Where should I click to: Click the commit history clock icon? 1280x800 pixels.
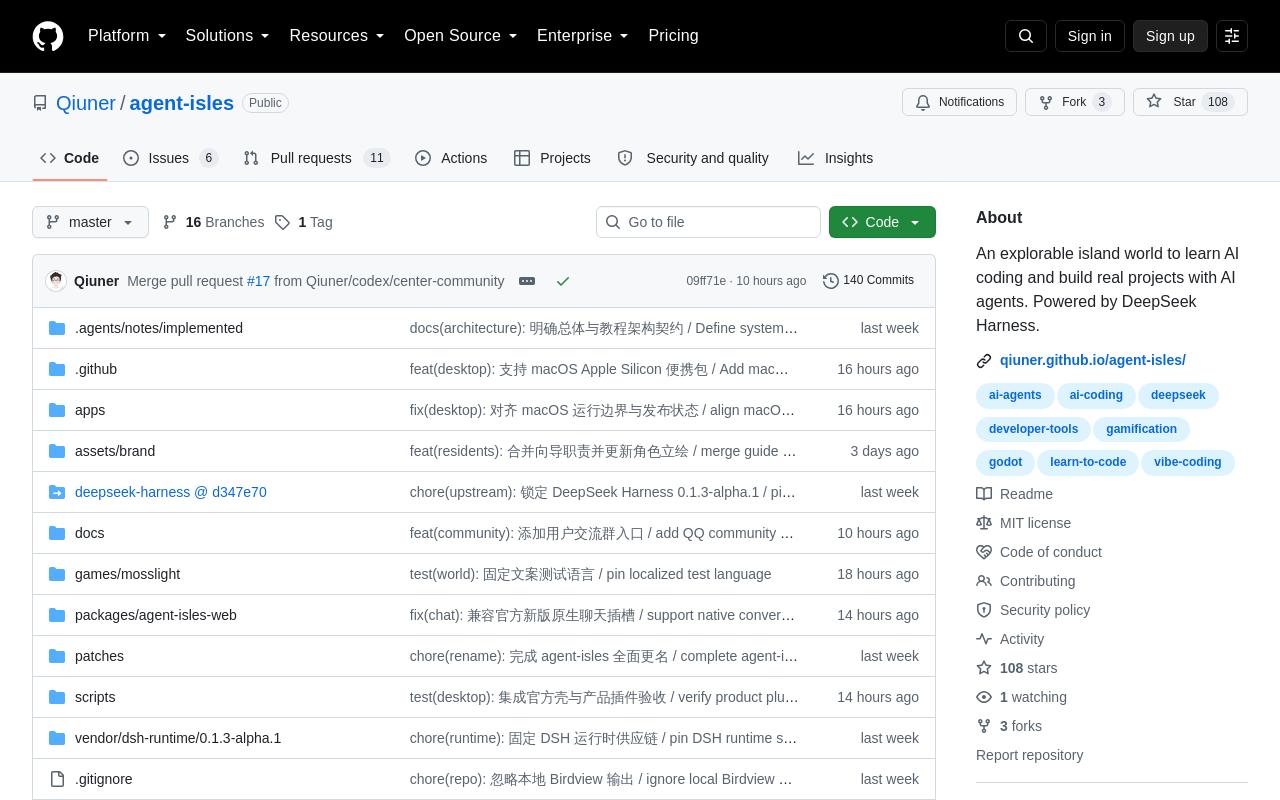(831, 281)
